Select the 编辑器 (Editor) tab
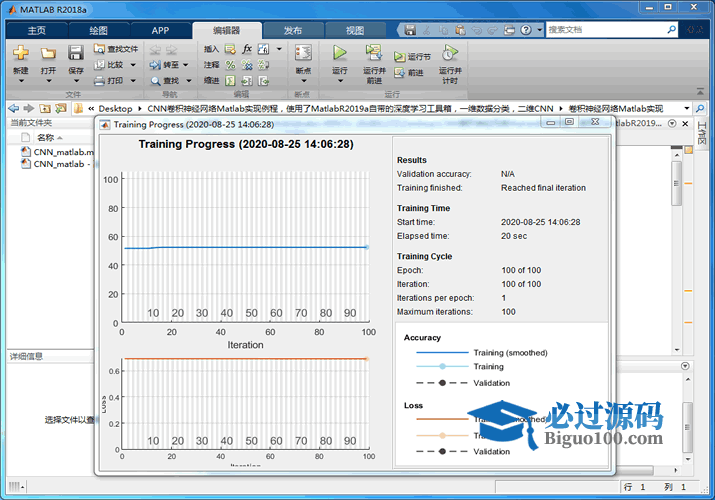The width and height of the screenshot is (715, 500). pos(227,31)
